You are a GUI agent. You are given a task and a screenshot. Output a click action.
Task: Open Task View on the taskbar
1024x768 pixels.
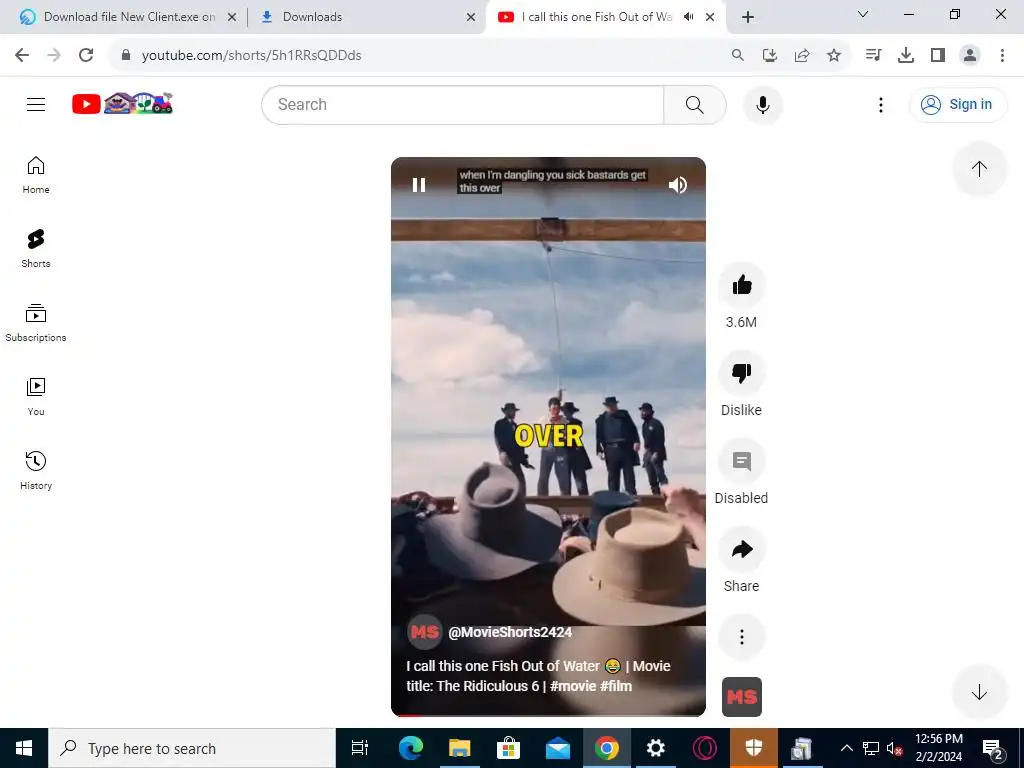[360, 748]
